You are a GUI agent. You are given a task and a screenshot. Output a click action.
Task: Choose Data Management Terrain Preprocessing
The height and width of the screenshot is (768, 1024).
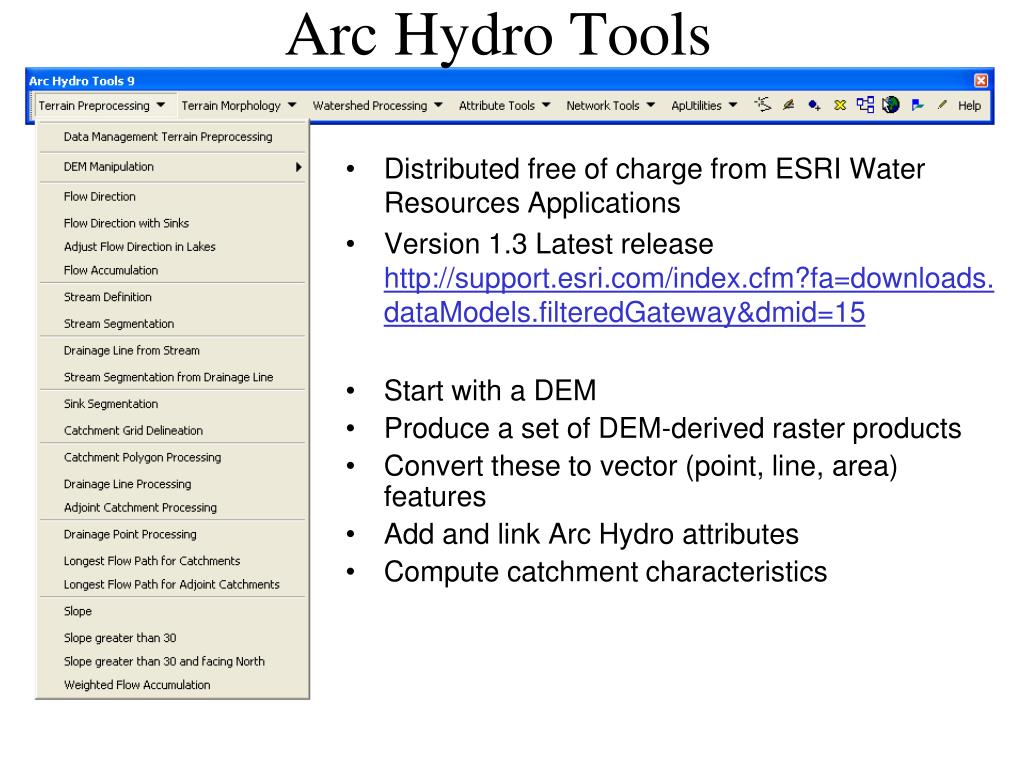click(x=172, y=136)
